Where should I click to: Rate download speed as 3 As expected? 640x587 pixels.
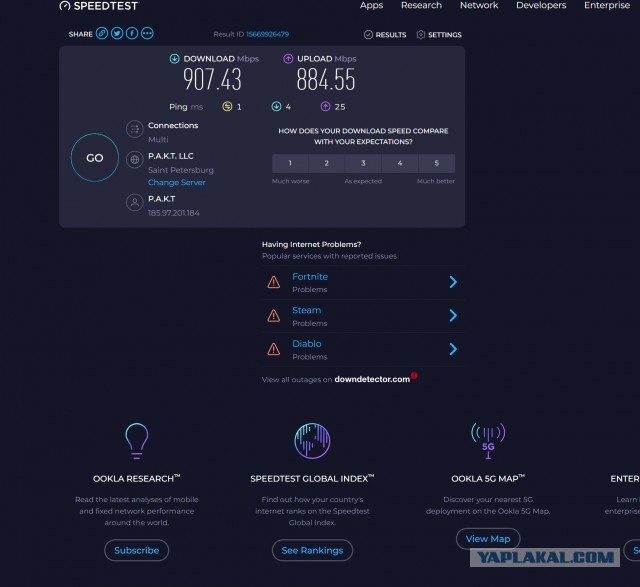point(363,163)
